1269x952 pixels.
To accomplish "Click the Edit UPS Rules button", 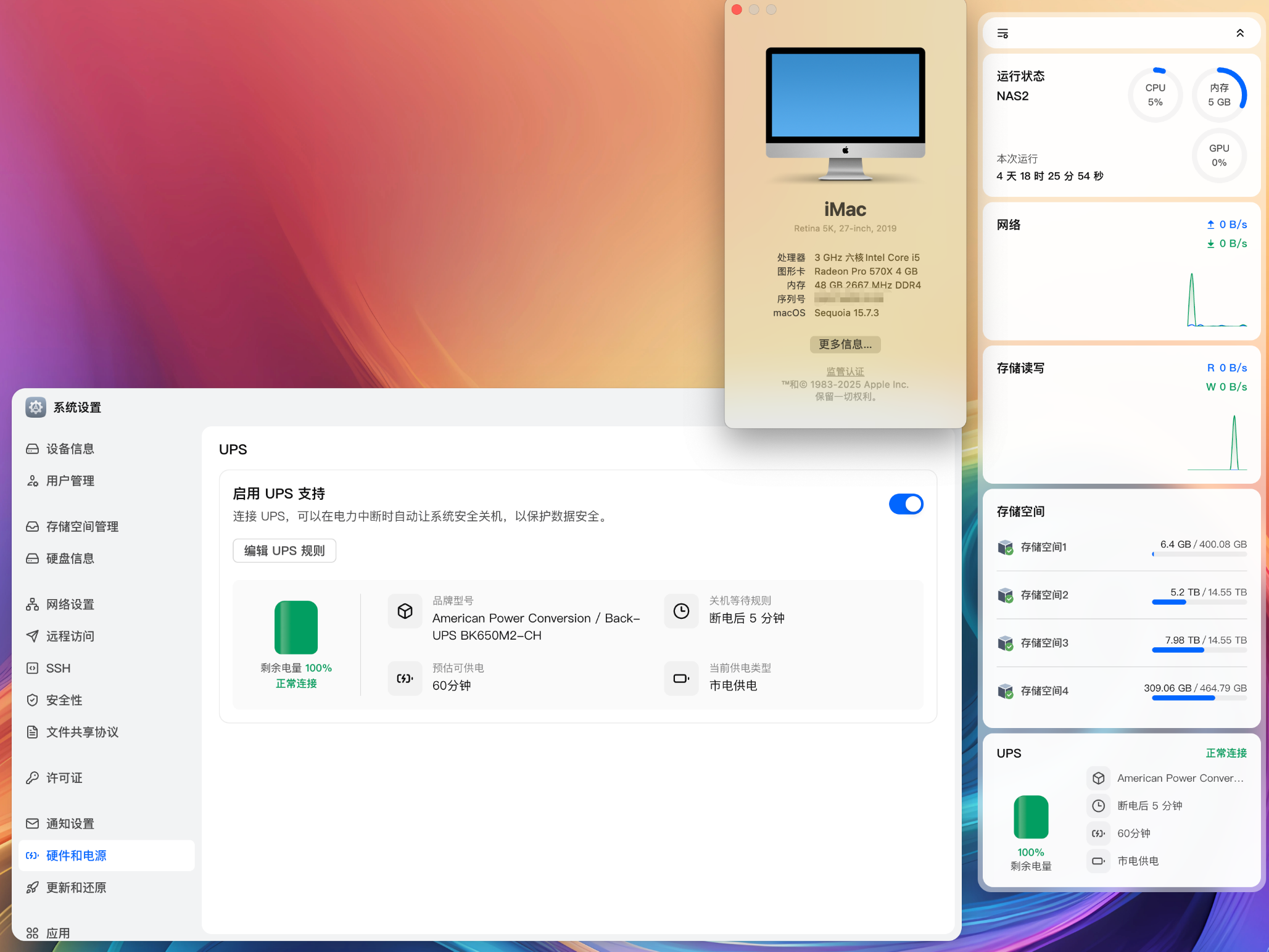I will click(284, 550).
